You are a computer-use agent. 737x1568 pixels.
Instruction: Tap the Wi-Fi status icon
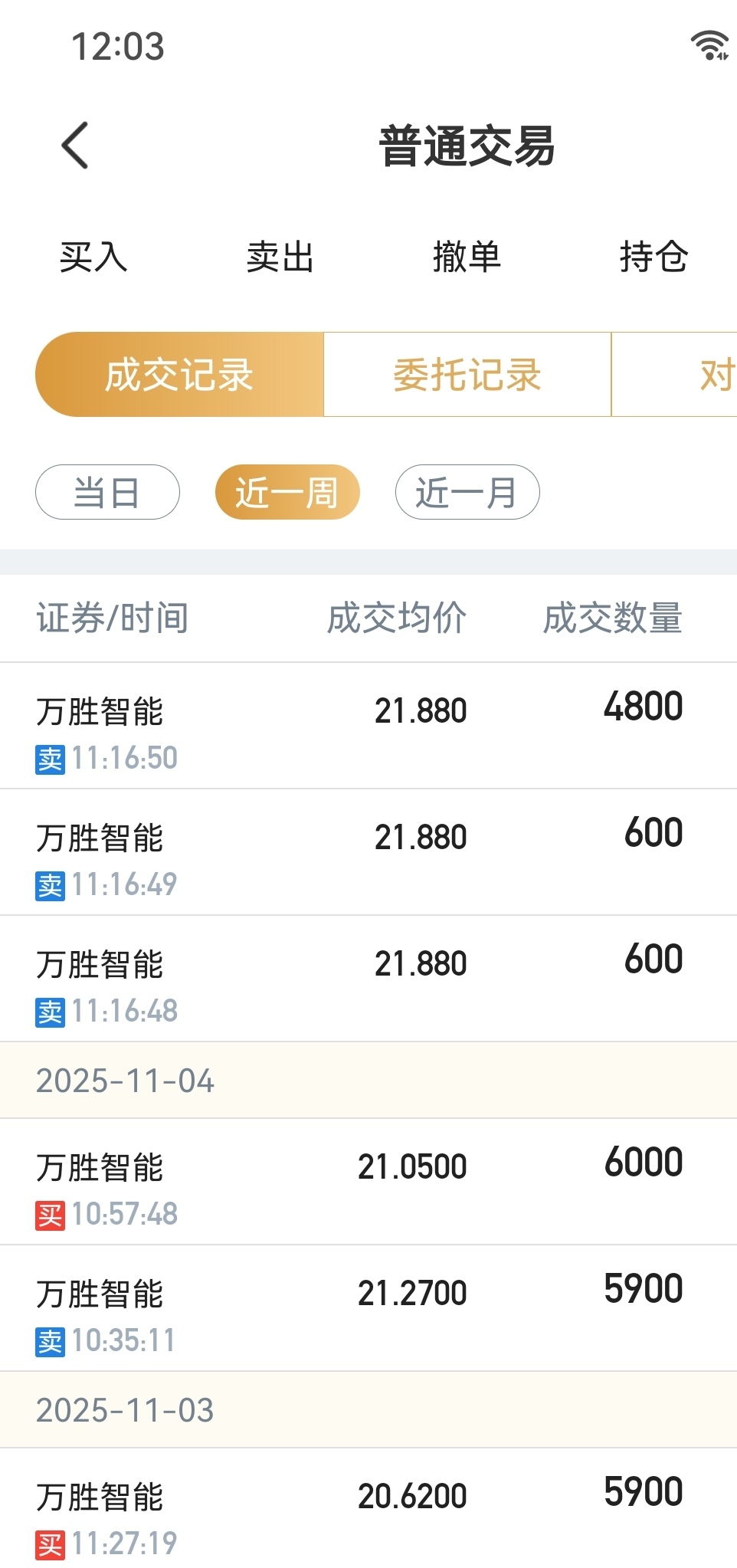click(x=709, y=46)
